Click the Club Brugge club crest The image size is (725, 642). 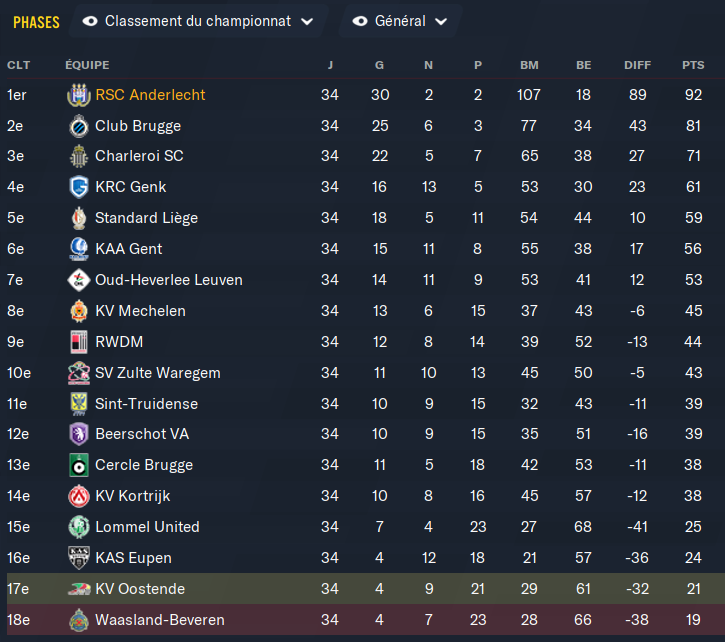pos(77,126)
